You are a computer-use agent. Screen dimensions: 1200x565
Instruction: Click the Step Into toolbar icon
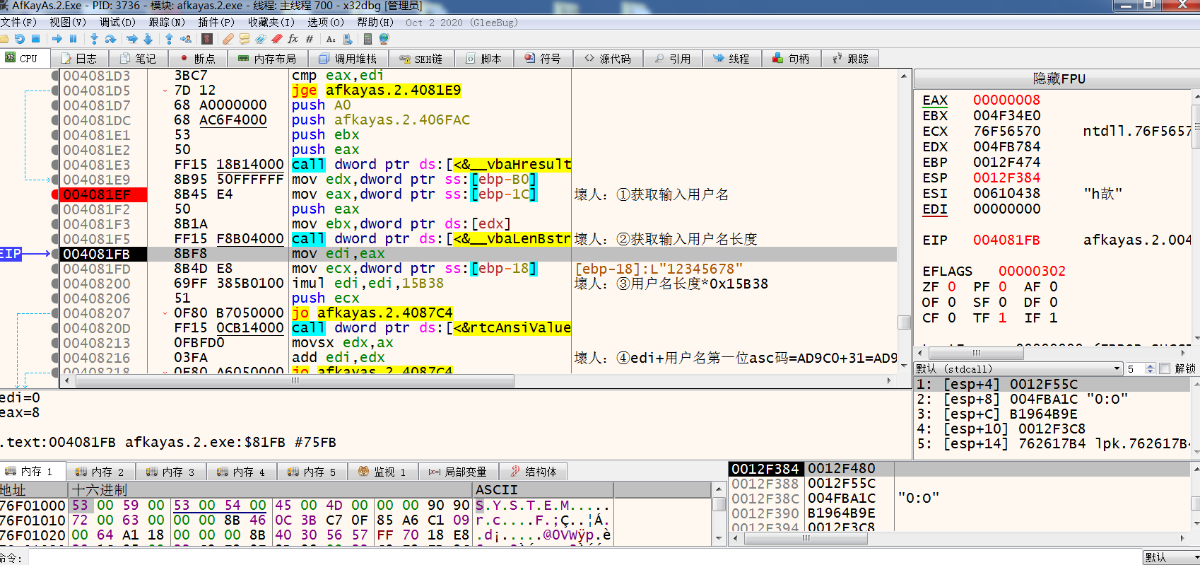pyautogui.click(x=94, y=39)
